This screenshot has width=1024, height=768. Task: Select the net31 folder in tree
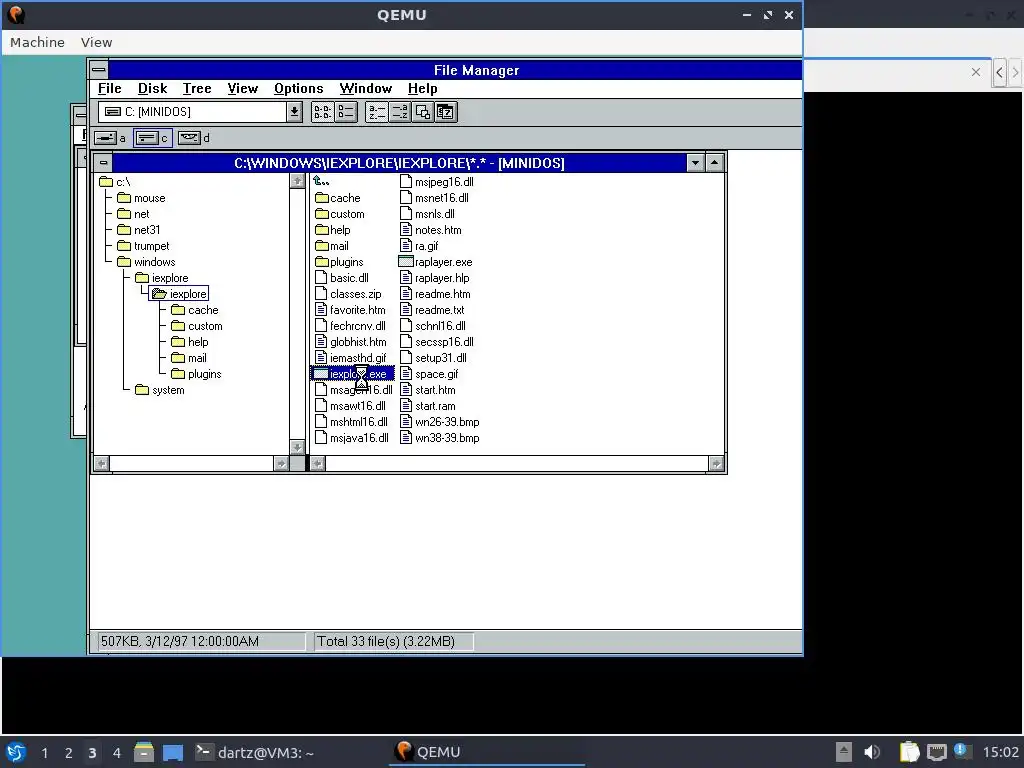(138, 230)
